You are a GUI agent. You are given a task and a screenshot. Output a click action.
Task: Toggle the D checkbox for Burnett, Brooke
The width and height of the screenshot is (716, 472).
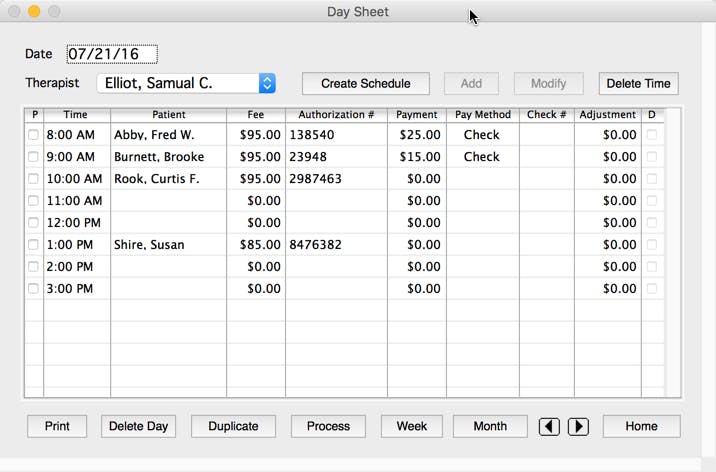click(652, 157)
